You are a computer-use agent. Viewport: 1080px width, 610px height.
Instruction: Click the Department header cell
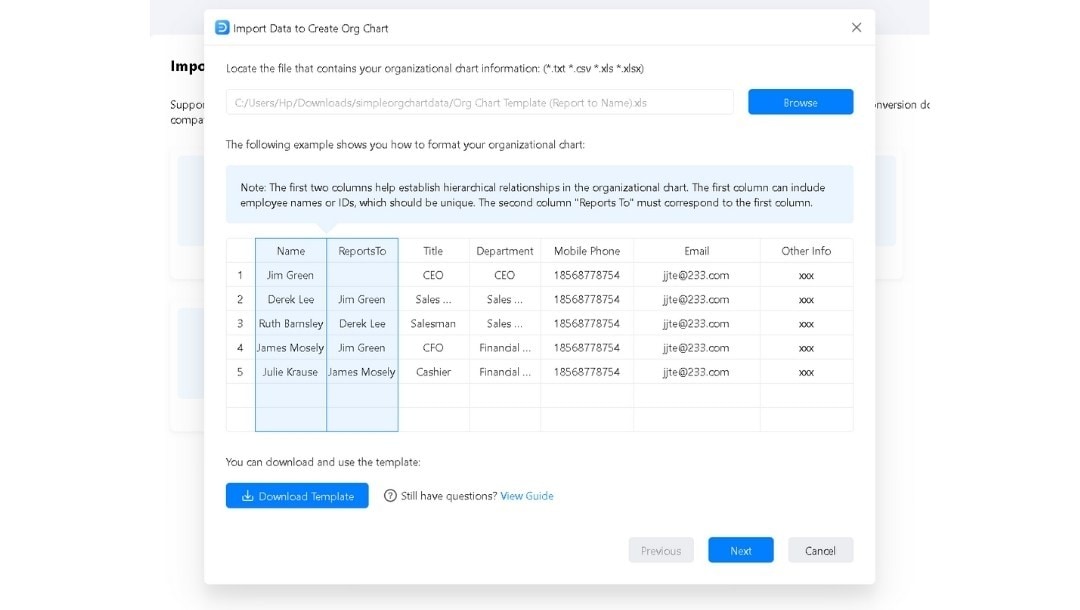click(x=505, y=250)
